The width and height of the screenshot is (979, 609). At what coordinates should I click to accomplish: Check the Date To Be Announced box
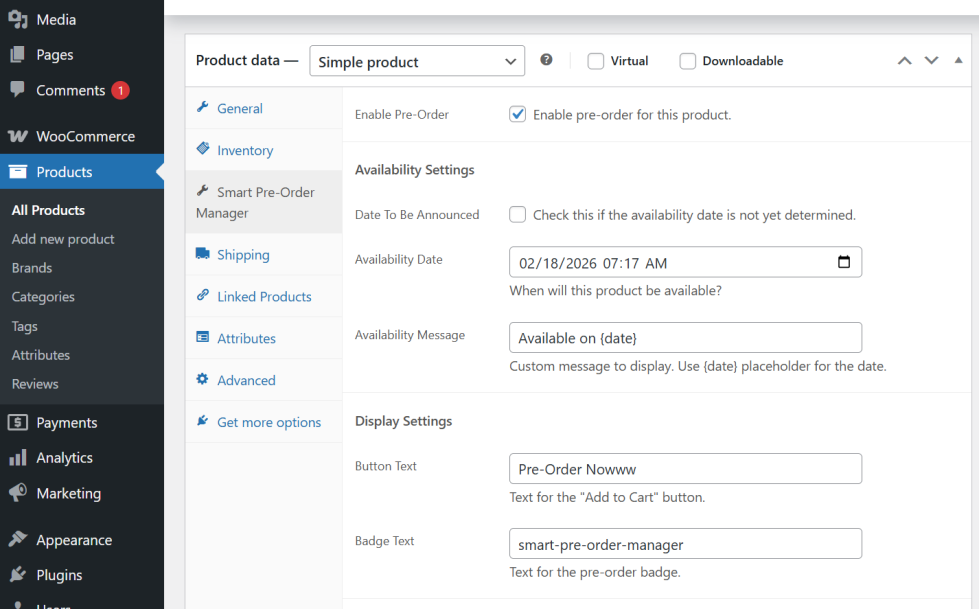point(517,214)
